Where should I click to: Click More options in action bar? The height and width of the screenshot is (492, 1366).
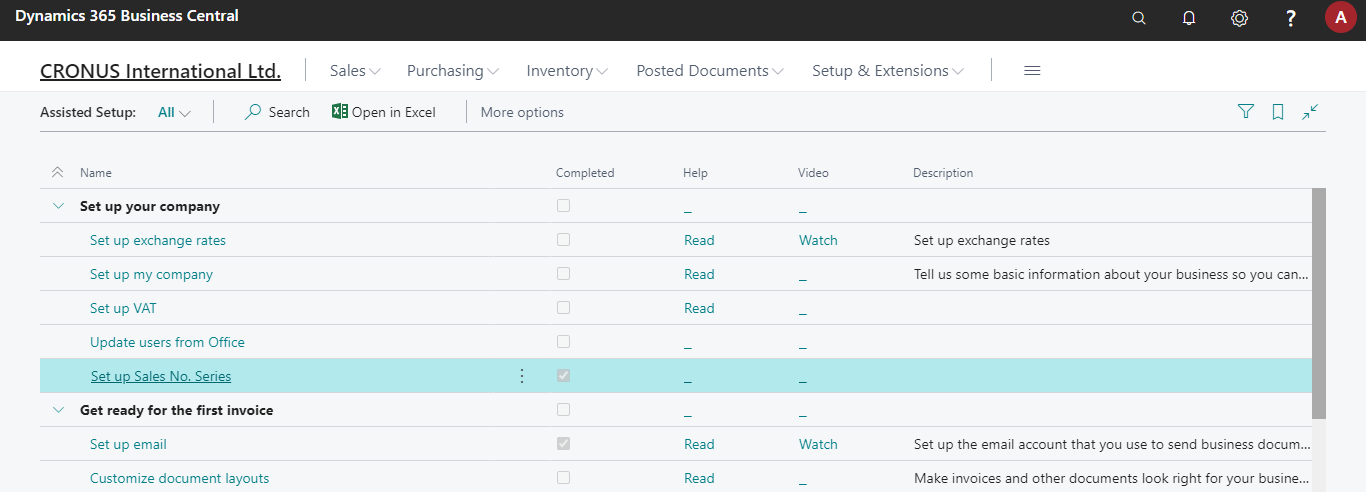(x=522, y=112)
